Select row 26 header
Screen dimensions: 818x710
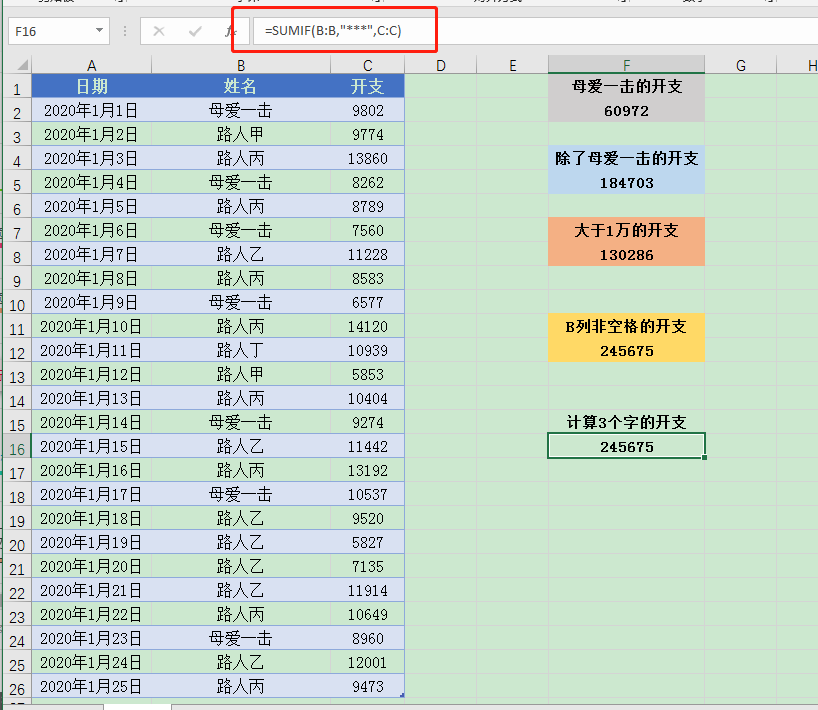click(17, 688)
